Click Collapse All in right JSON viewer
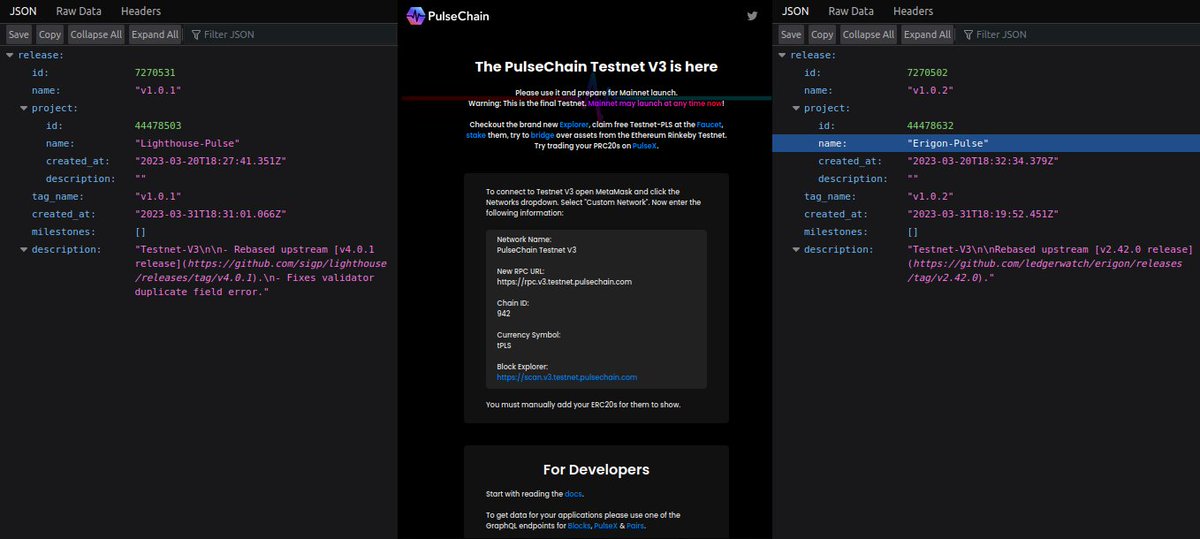 pyautogui.click(x=868, y=34)
